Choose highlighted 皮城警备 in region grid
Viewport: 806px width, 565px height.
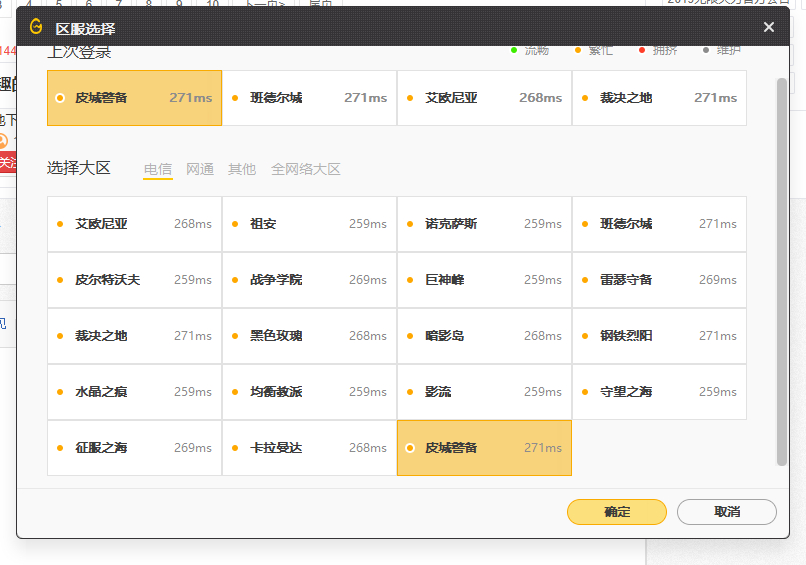(x=485, y=448)
